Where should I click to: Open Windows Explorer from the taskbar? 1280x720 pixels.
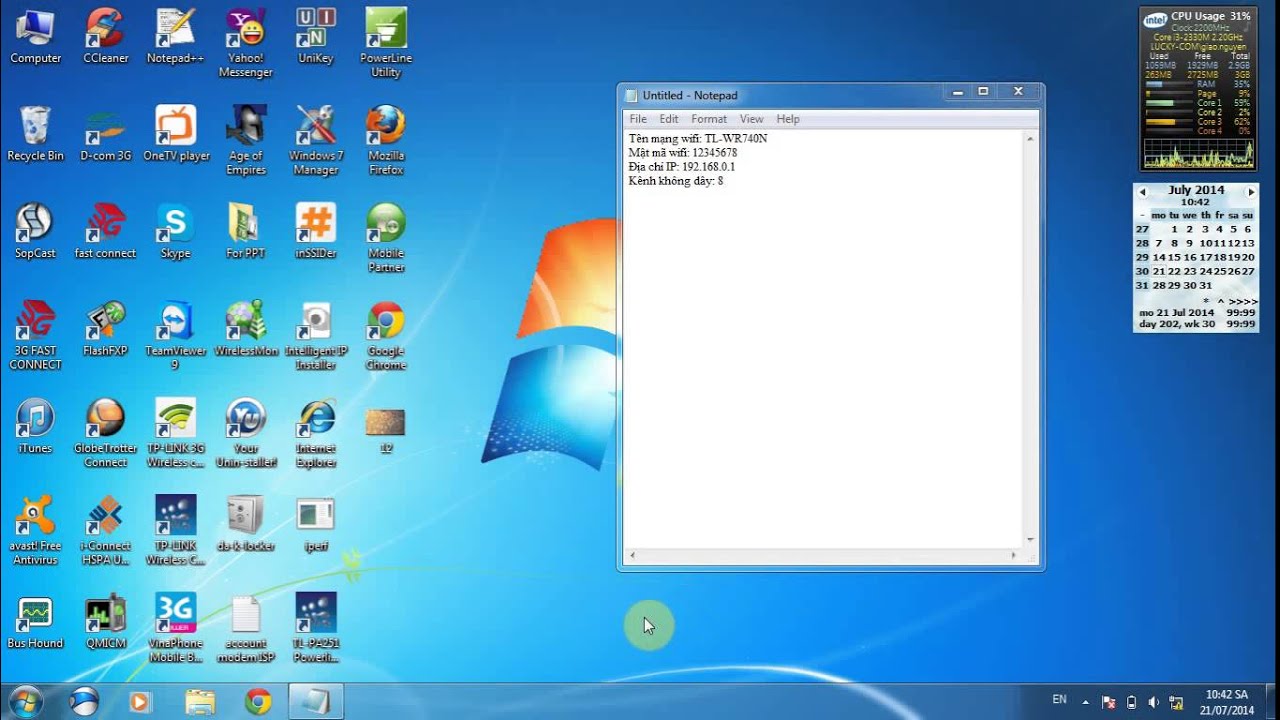click(x=199, y=702)
